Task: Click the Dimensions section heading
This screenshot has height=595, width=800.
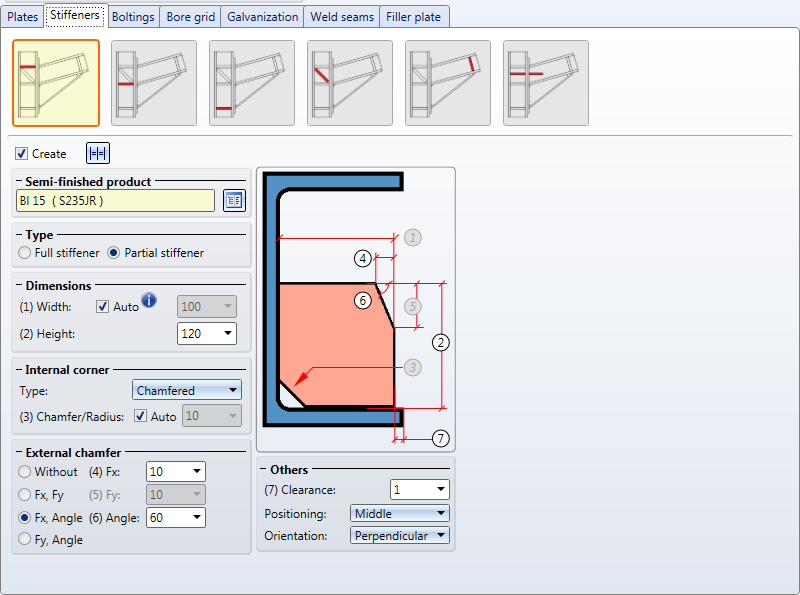Action: tap(58, 286)
